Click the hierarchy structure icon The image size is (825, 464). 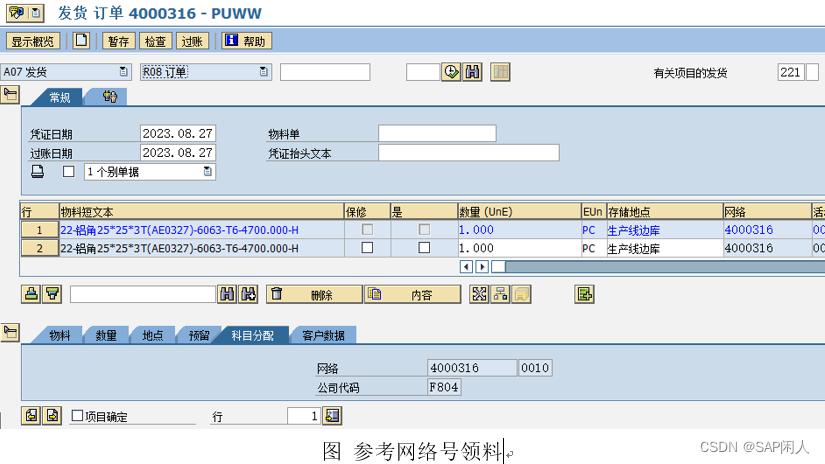pyautogui.click(x=500, y=294)
